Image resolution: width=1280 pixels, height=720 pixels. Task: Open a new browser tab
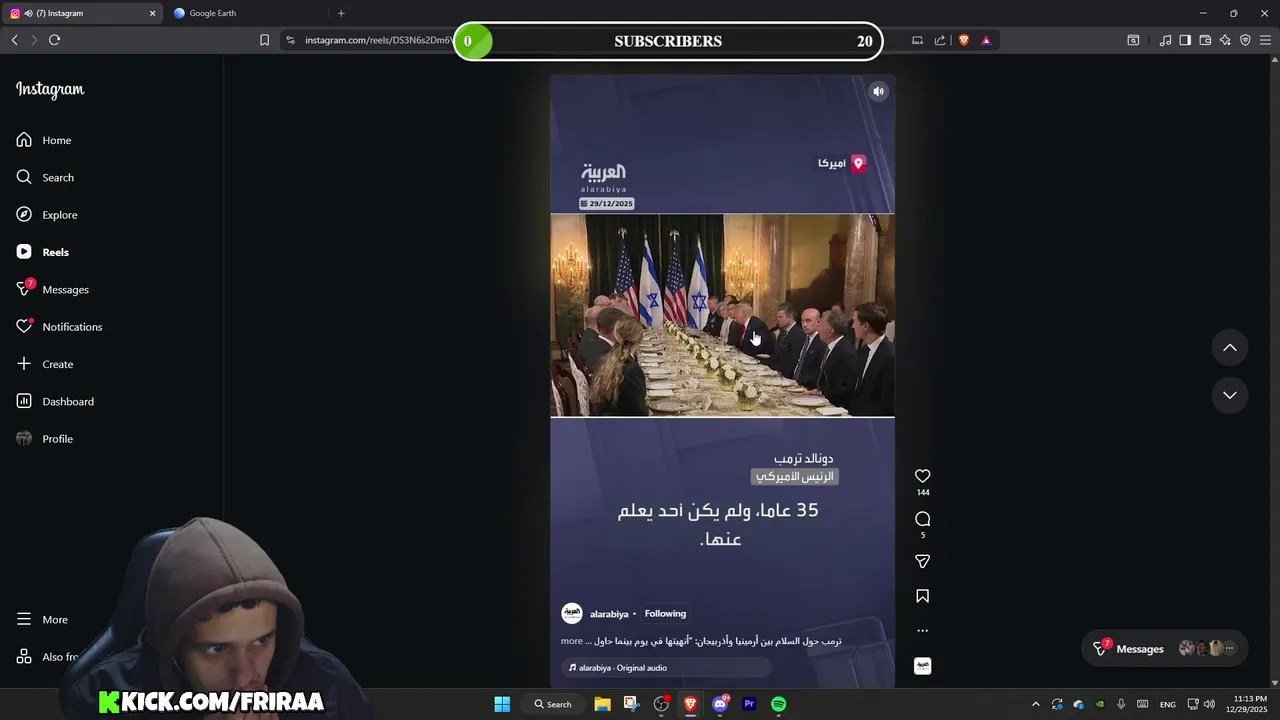(341, 13)
